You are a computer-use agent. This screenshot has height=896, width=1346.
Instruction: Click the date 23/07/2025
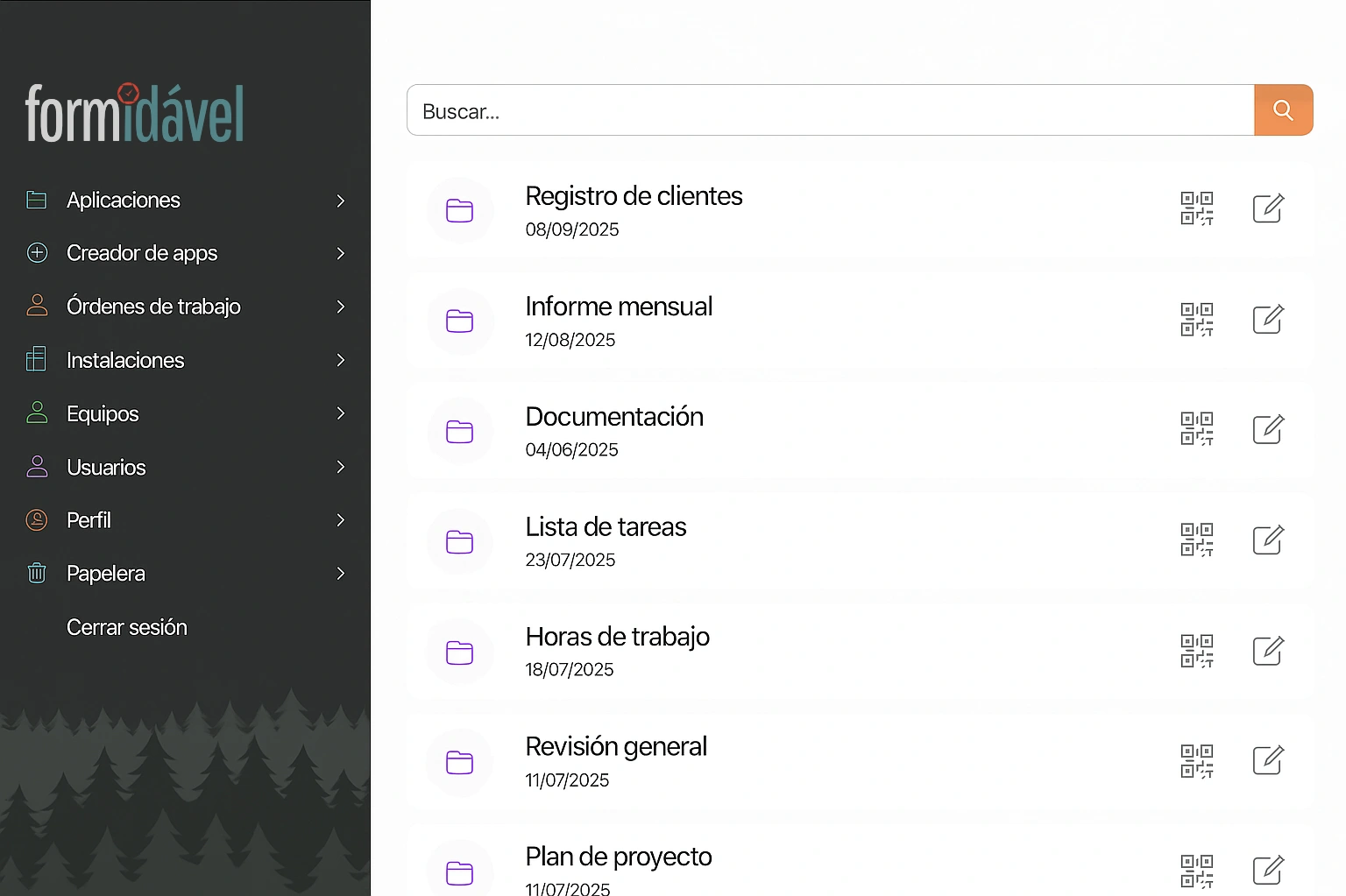570,560
